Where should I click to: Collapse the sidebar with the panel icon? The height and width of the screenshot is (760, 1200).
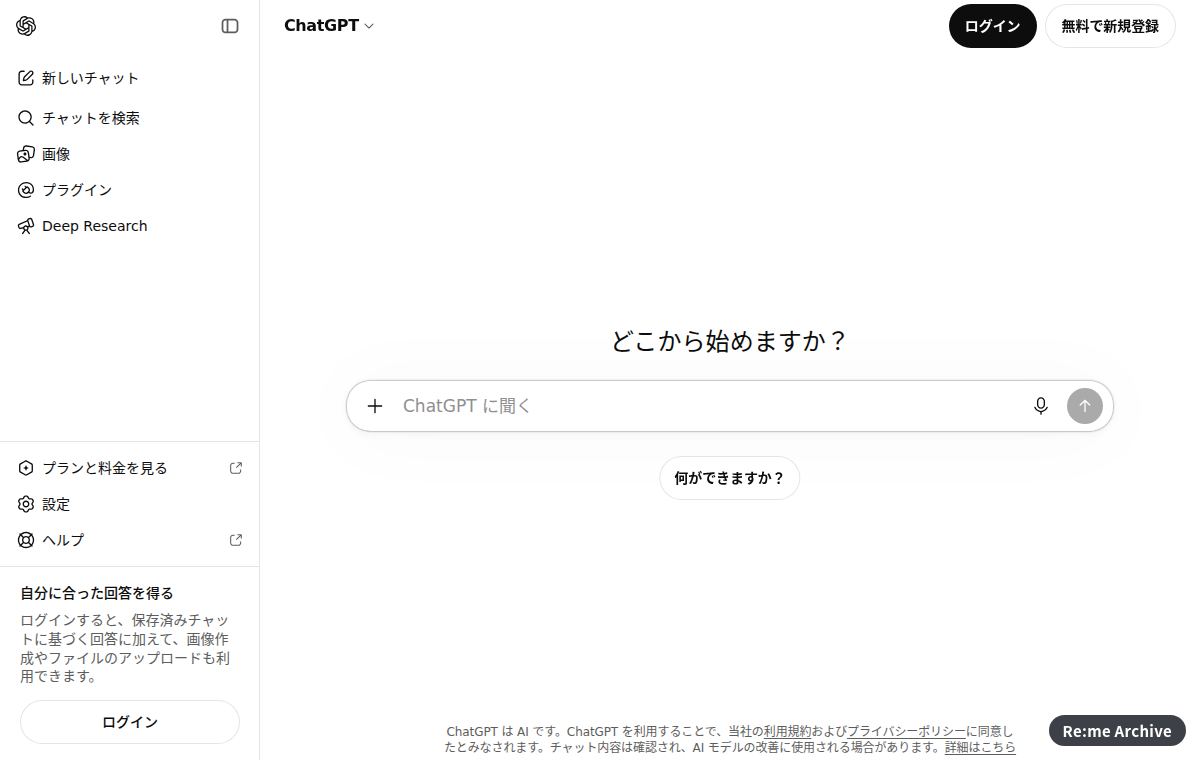[230, 26]
